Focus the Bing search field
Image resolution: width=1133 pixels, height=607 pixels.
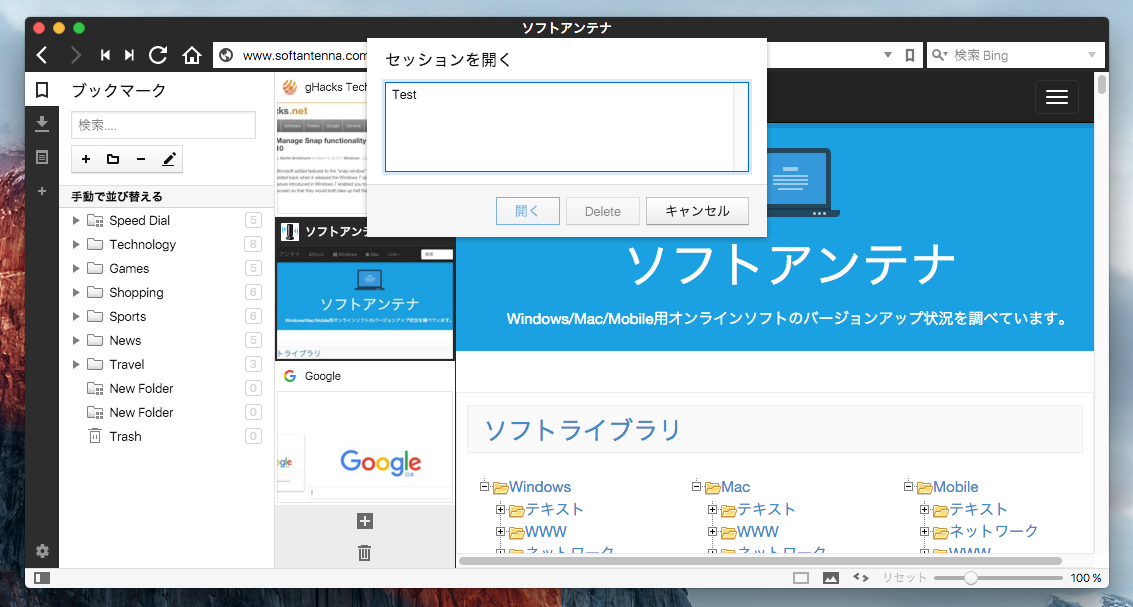pos(1017,55)
